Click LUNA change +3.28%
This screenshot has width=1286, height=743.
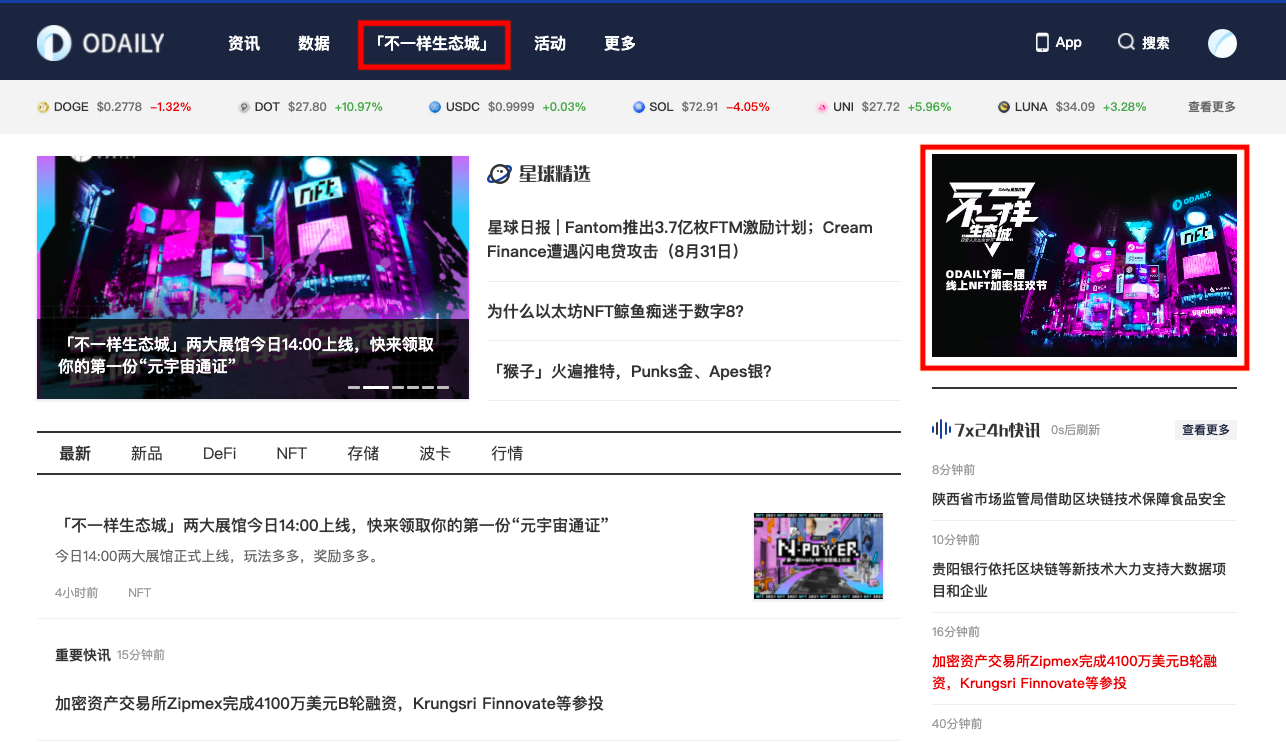(x=1125, y=107)
